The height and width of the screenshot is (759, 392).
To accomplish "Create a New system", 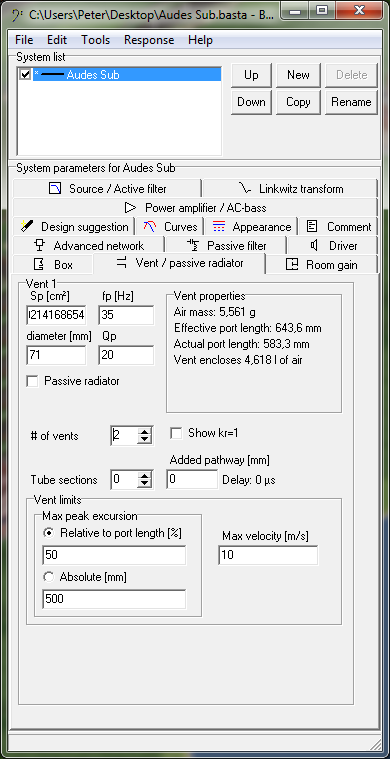I will click(x=298, y=75).
